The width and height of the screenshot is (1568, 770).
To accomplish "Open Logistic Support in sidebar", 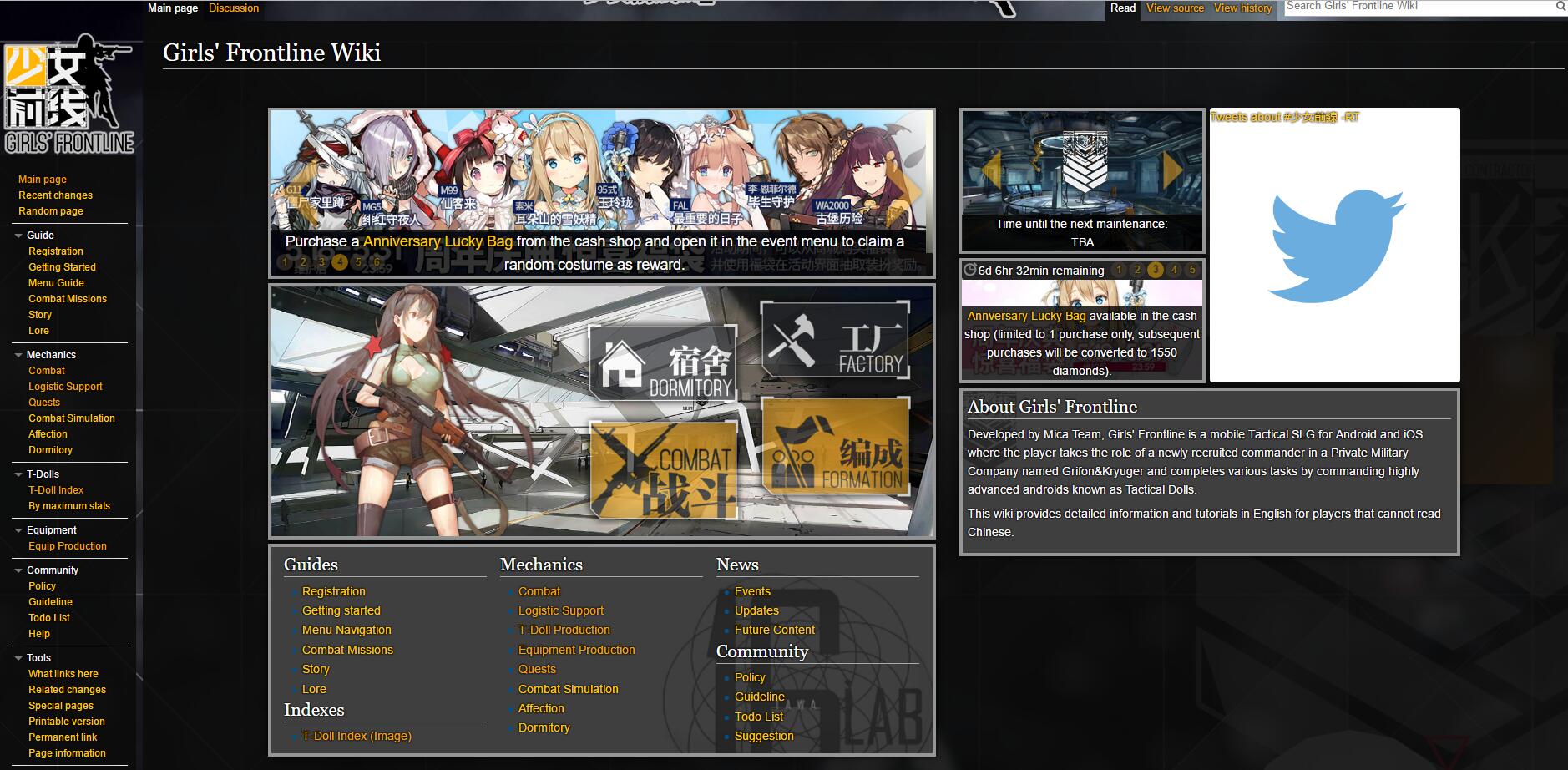I will (65, 387).
